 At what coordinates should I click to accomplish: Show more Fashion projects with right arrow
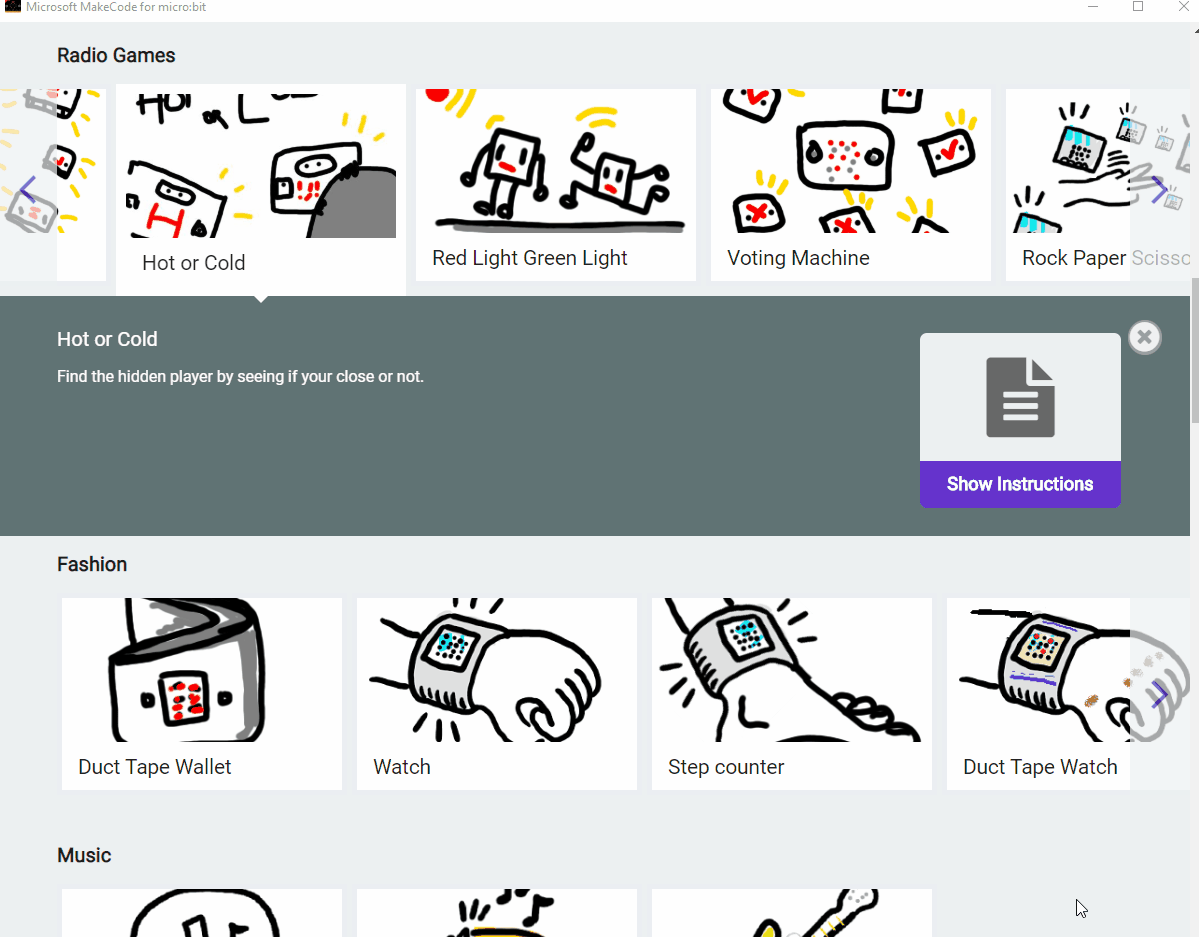point(1159,695)
